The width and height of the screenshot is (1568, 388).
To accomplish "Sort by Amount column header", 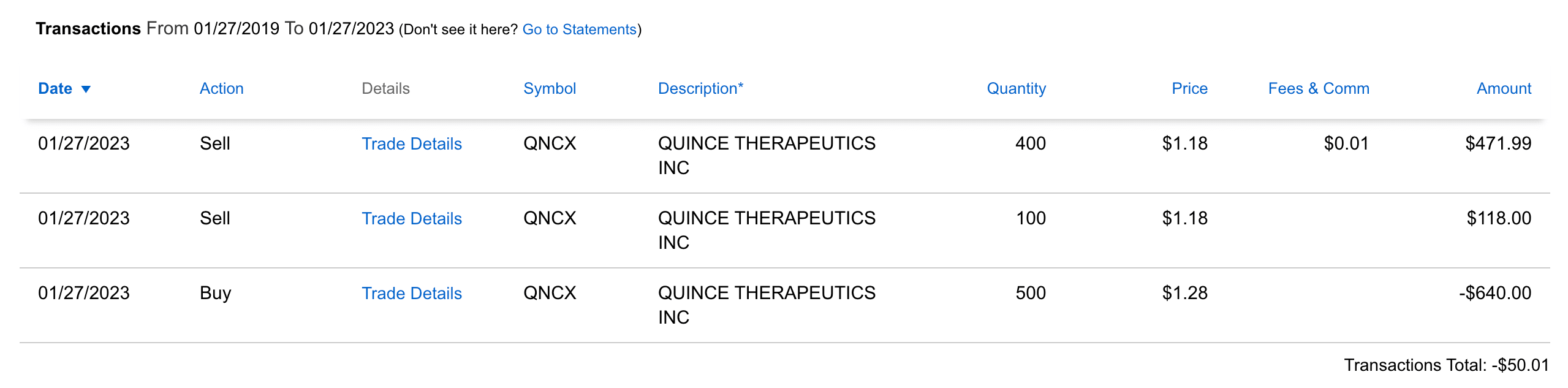I will coord(1503,89).
